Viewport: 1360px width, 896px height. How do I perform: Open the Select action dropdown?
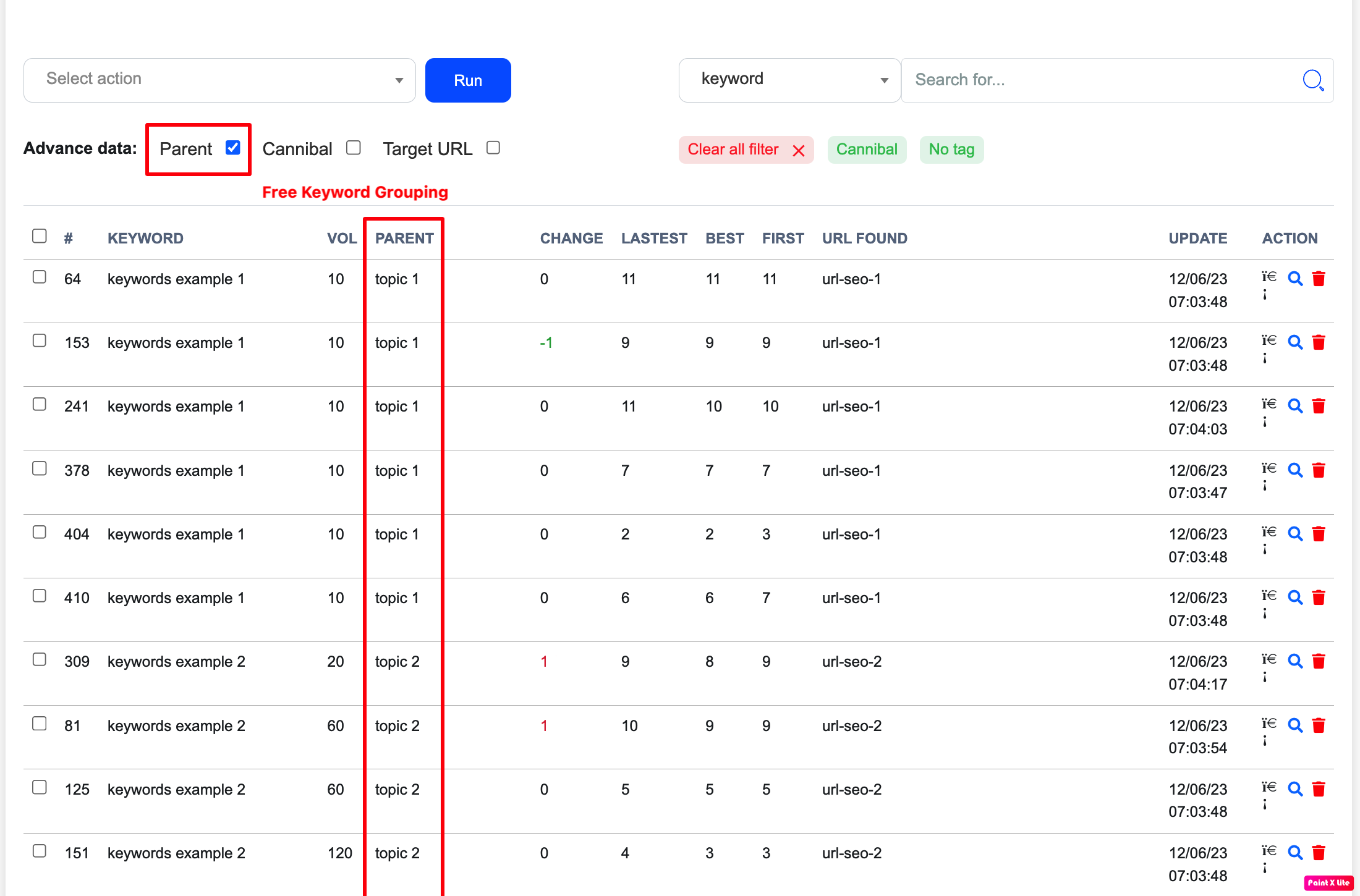point(219,80)
